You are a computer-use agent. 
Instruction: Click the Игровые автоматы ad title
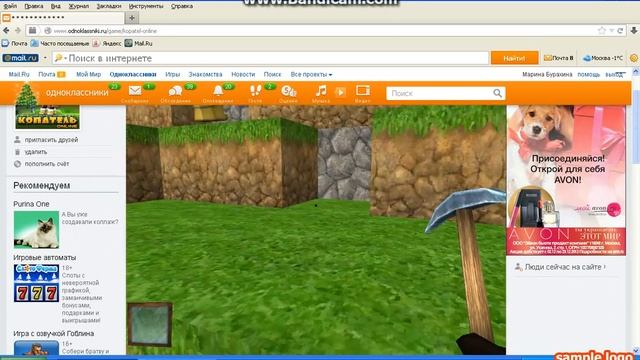[44, 258]
